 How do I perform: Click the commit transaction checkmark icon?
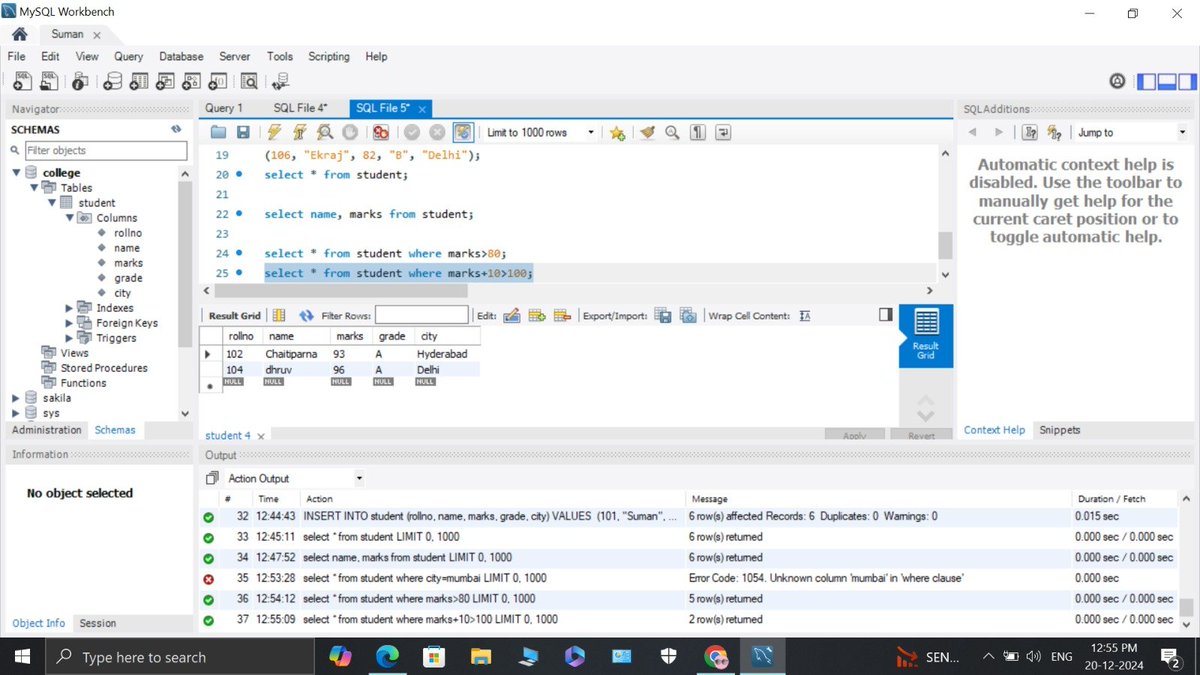tap(412, 132)
